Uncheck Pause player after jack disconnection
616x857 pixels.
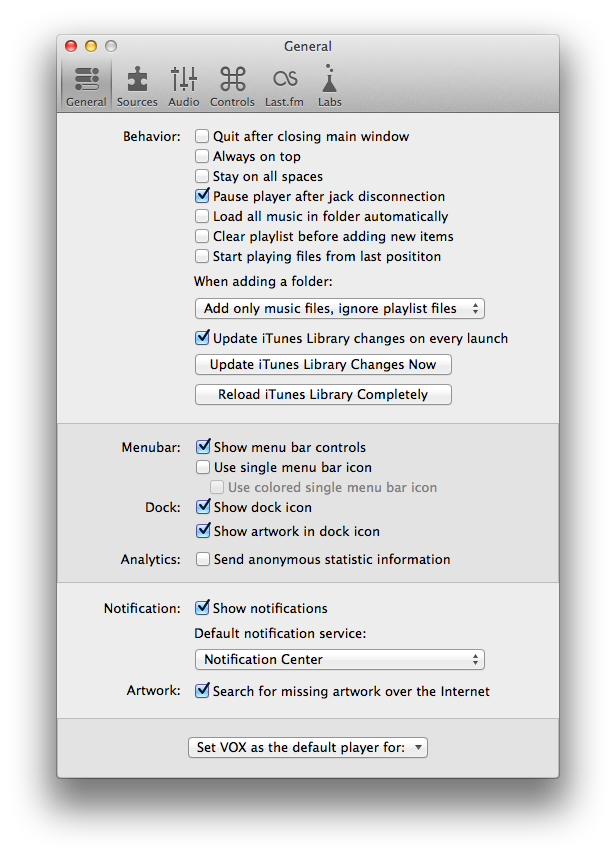[203, 197]
